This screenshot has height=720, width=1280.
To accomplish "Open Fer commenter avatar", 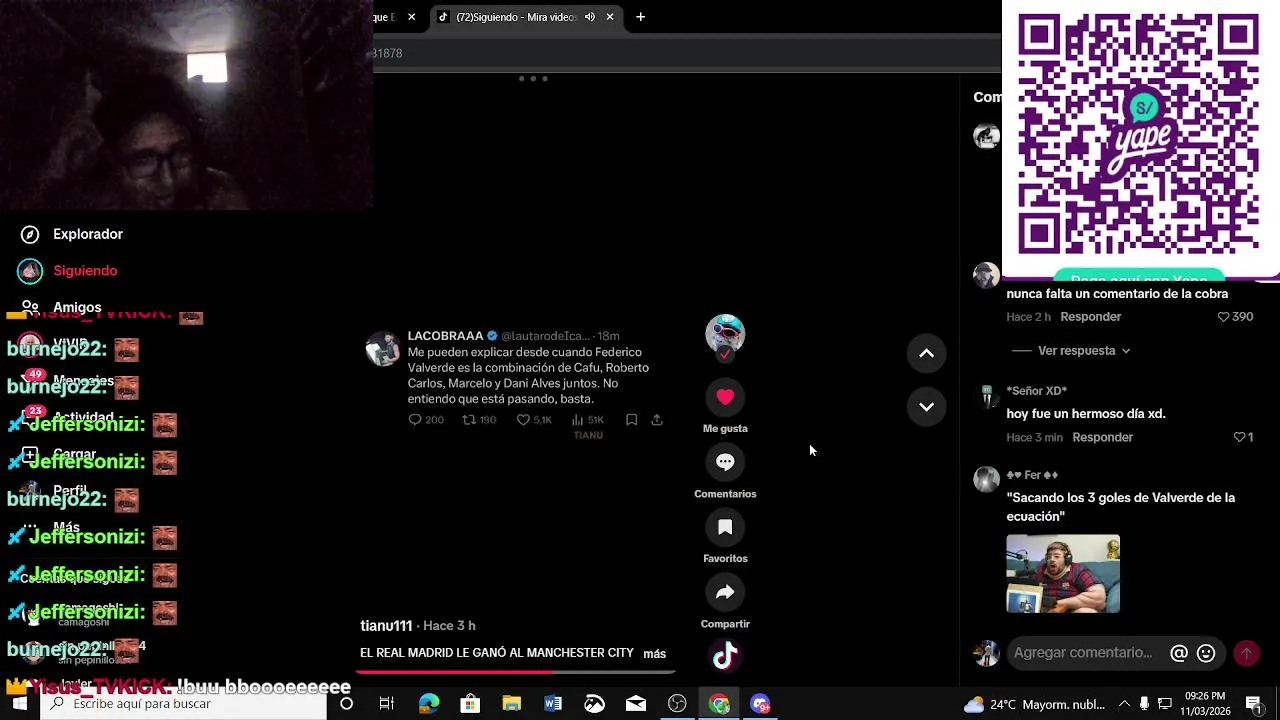I will point(987,479).
